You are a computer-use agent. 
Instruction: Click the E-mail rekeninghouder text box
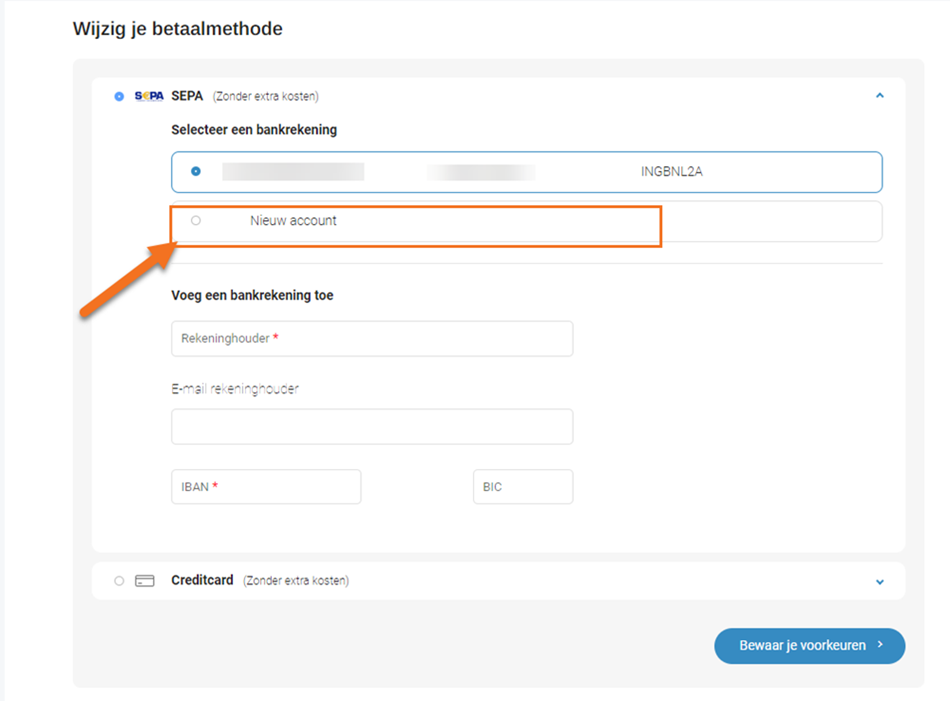(x=372, y=426)
